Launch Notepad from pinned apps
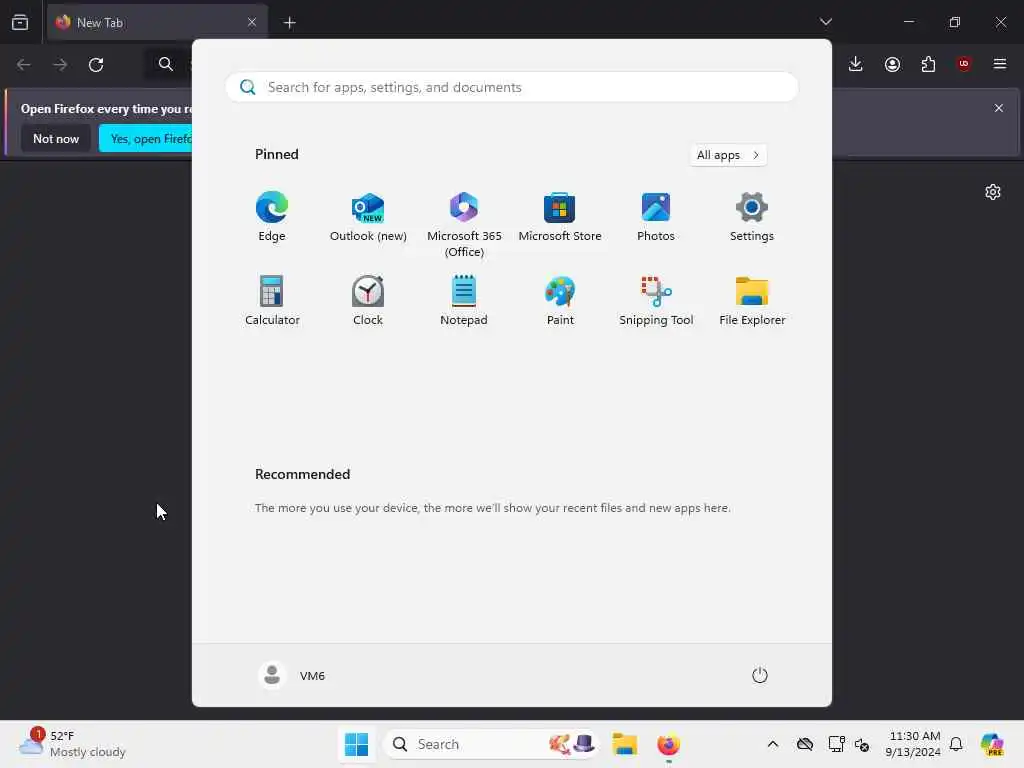1024x768 pixels. click(464, 301)
